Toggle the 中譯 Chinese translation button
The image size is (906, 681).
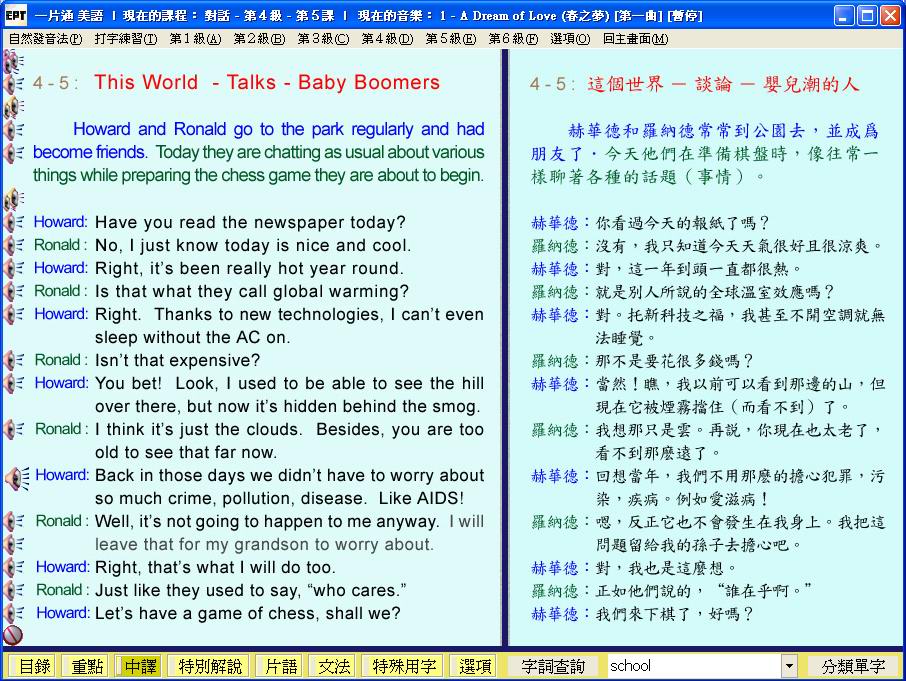pos(138,666)
